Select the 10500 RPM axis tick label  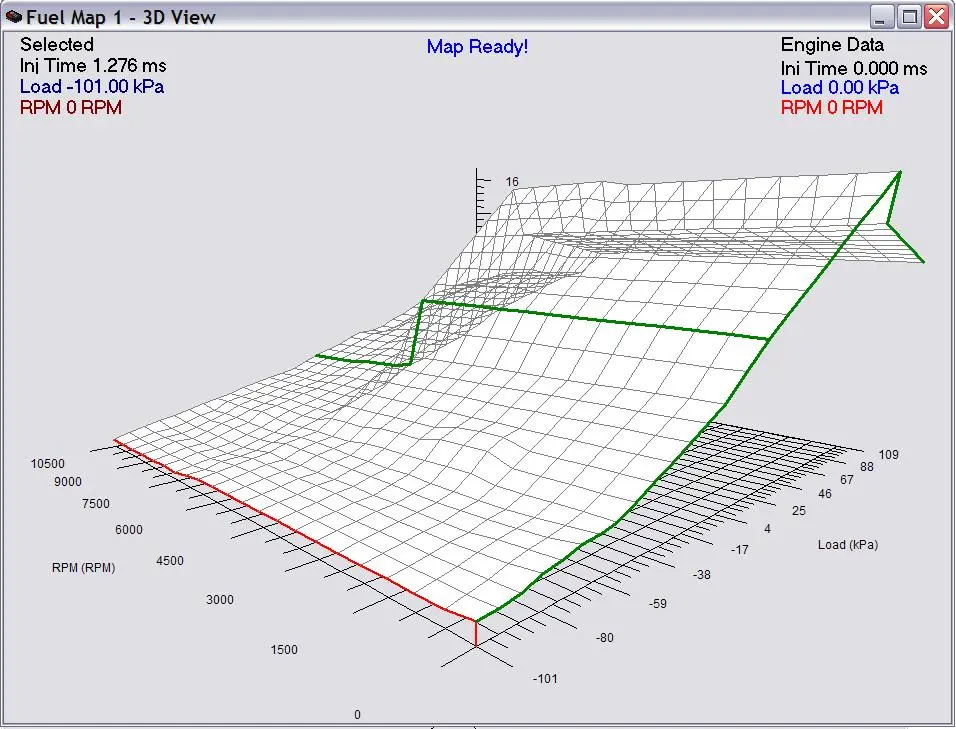[48, 463]
